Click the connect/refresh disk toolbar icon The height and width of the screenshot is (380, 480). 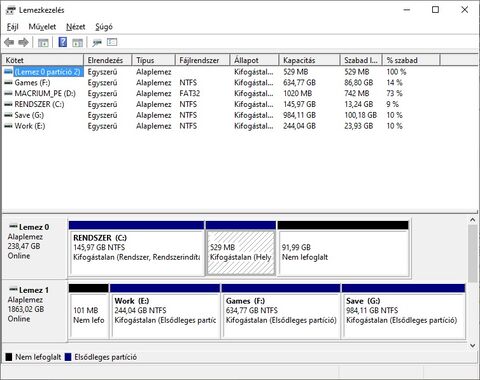click(97, 43)
